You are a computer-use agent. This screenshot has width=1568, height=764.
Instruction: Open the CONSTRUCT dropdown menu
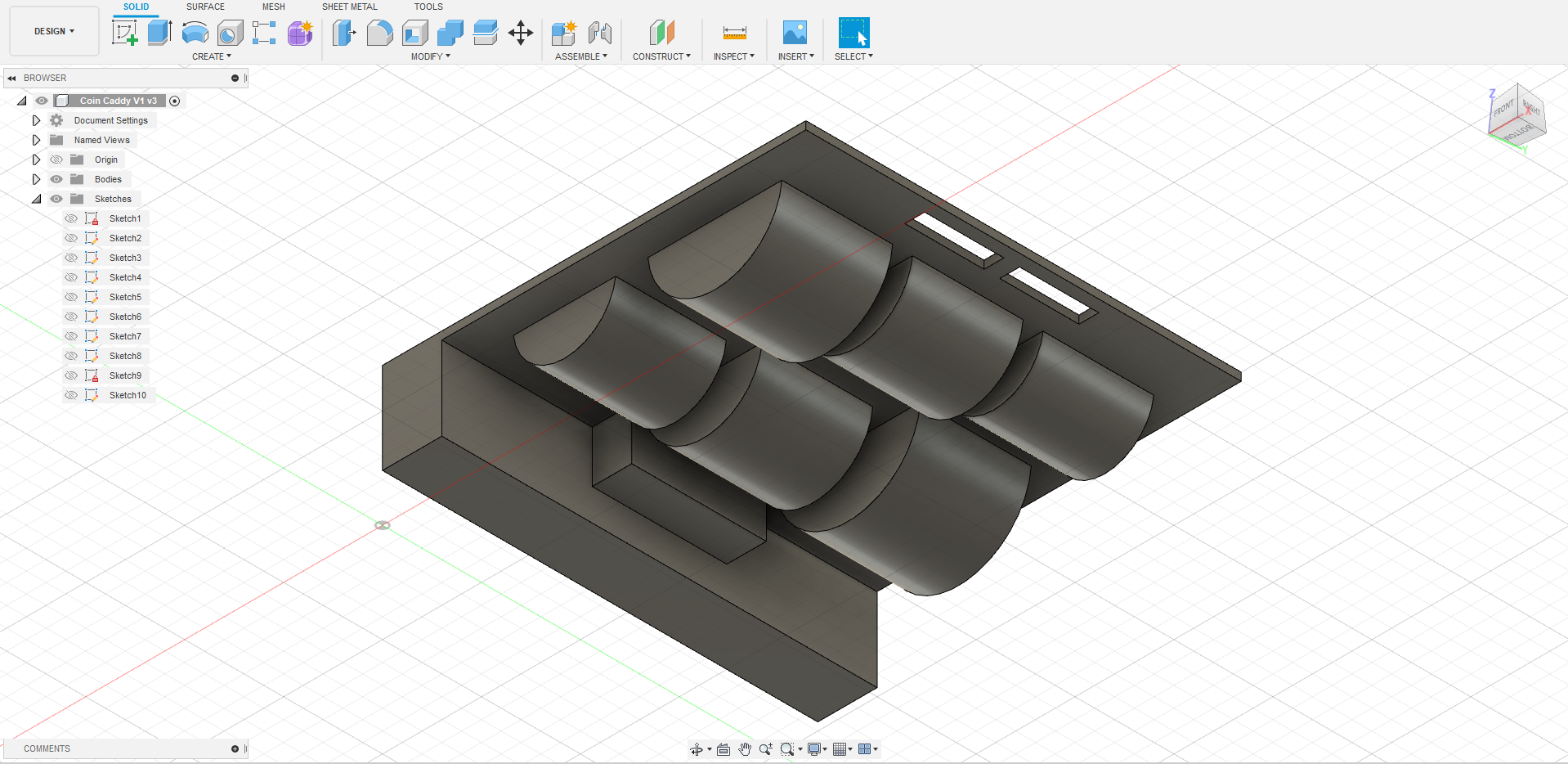click(x=661, y=56)
